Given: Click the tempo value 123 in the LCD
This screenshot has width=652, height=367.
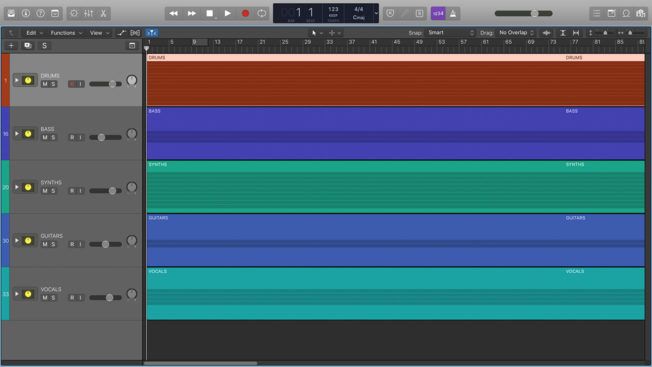Looking at the screenshot, I should (x=333, y=9).
